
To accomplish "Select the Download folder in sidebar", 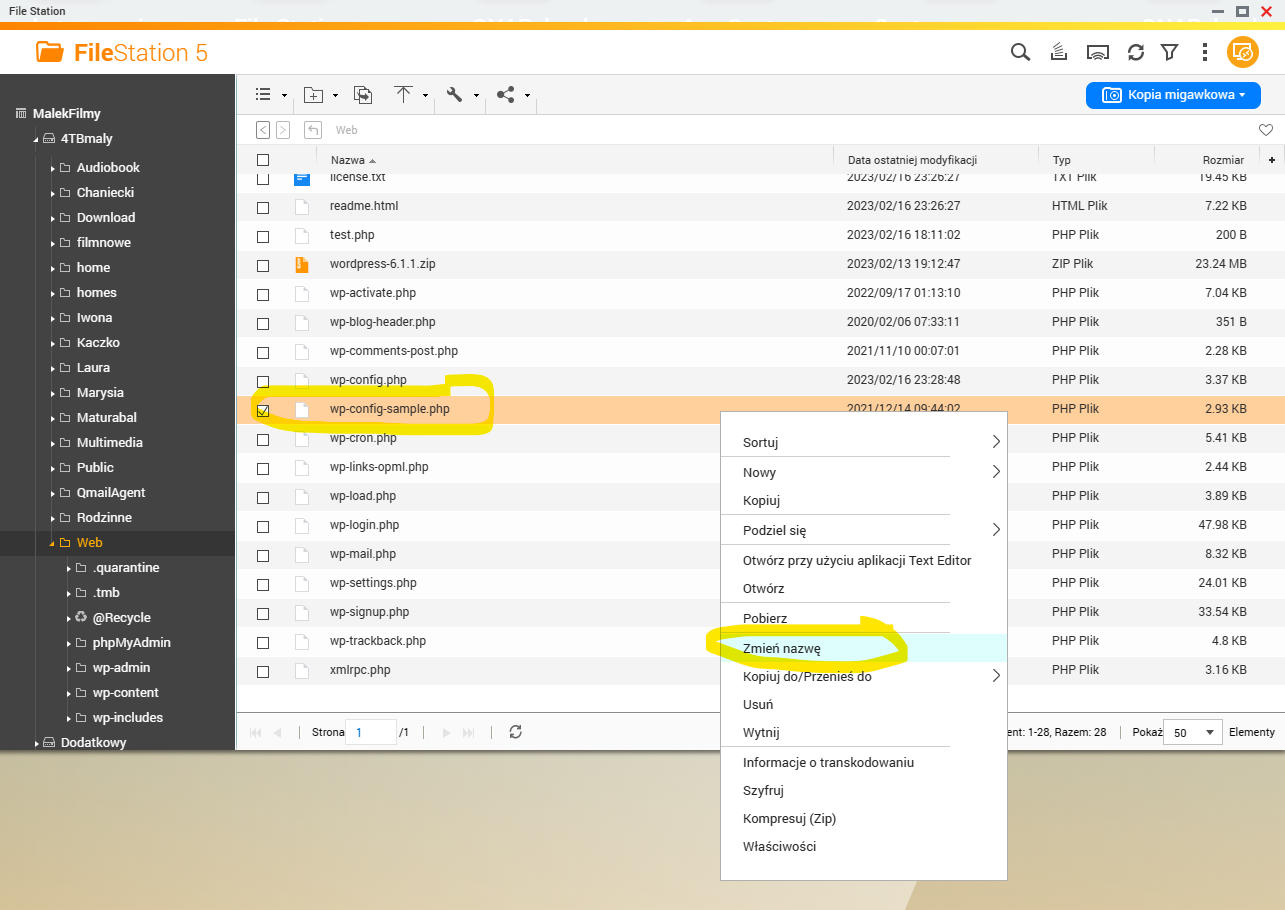I will [106, 217].
